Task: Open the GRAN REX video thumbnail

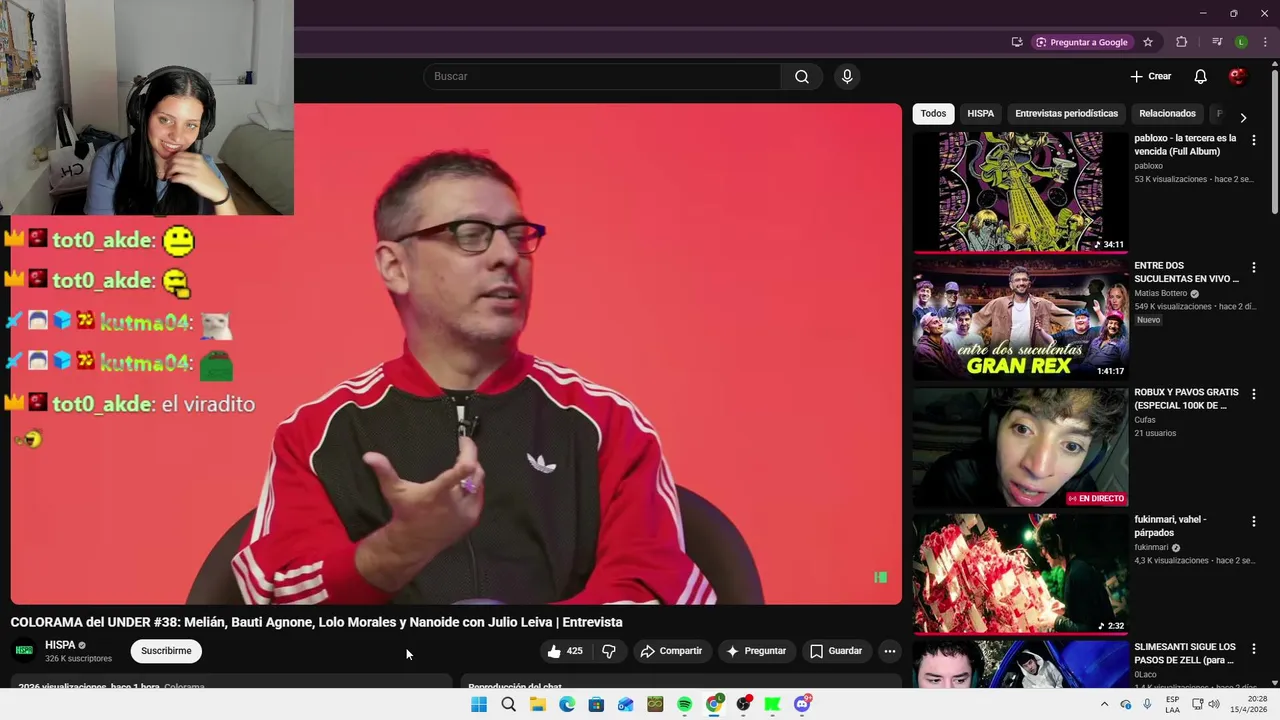Action: (1020, 319)
